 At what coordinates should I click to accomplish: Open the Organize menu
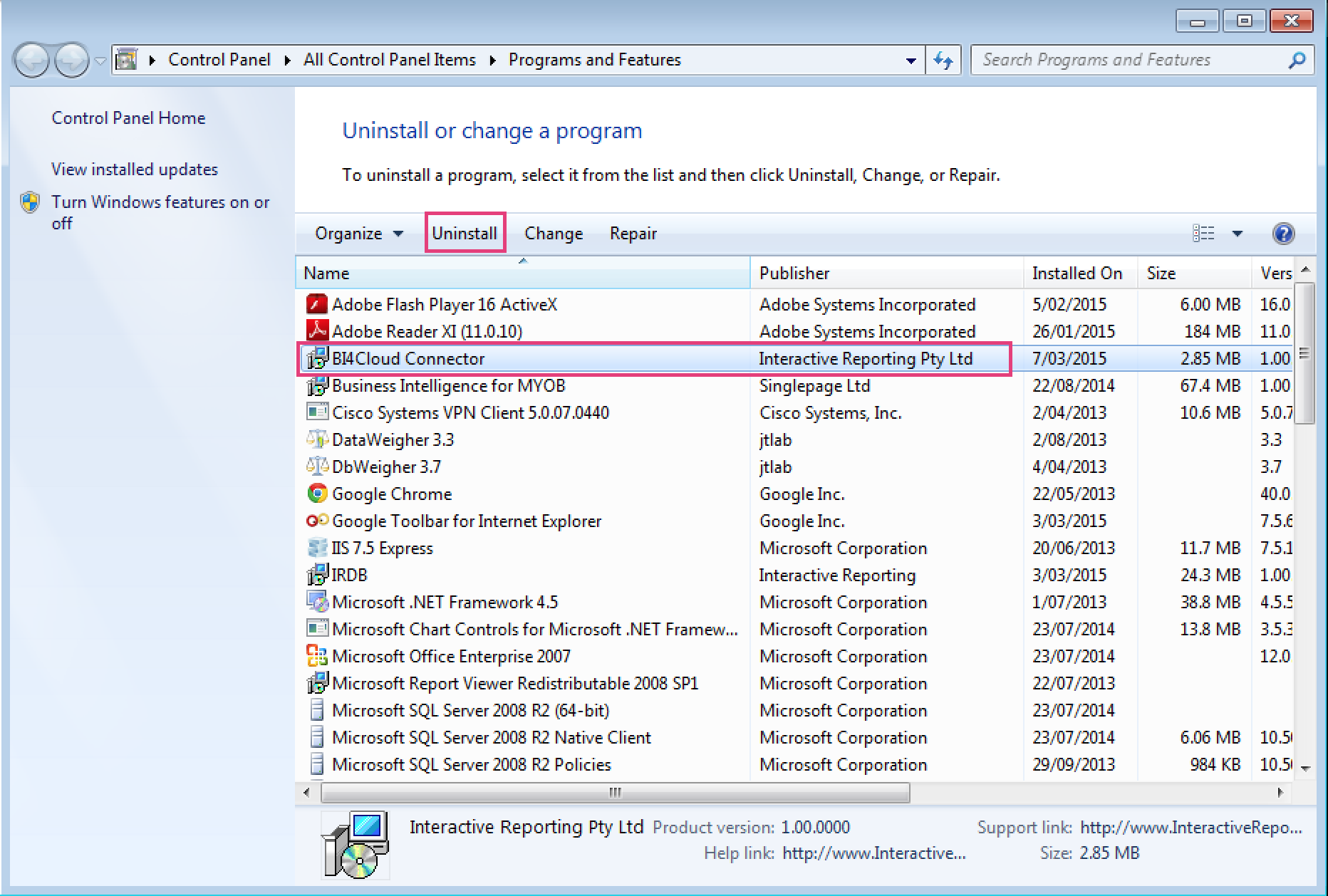tap(359, 234)
